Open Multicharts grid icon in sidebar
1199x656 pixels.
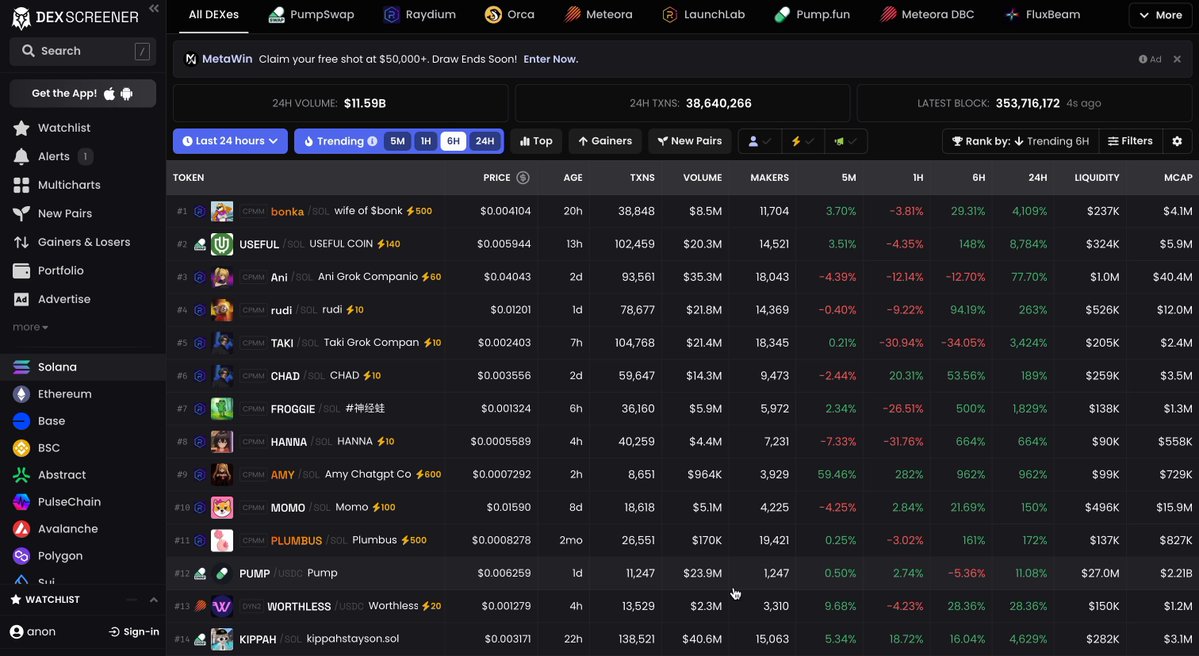pyautogui.click(x=21, y=185)
